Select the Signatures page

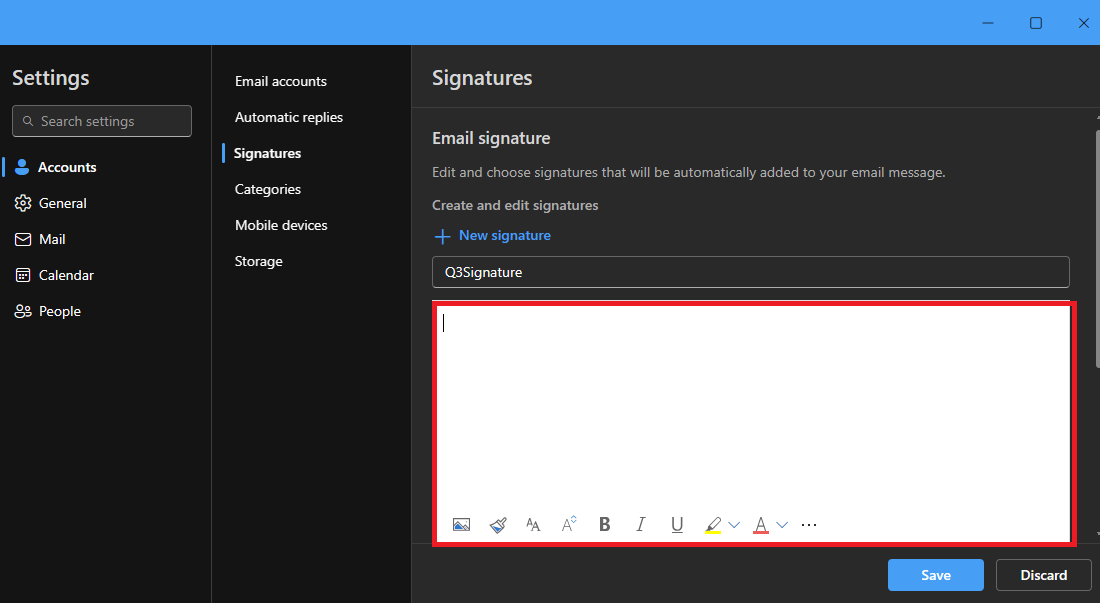pyautogui.click(x=267, y=153)
